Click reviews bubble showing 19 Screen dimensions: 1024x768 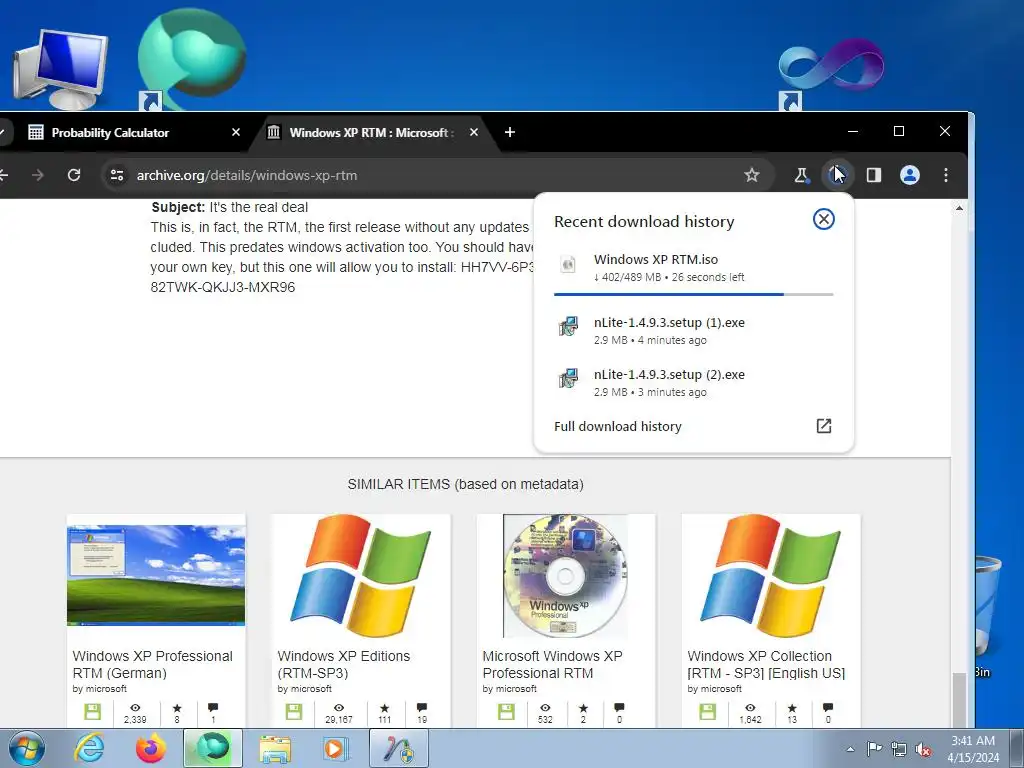[422, 707]
